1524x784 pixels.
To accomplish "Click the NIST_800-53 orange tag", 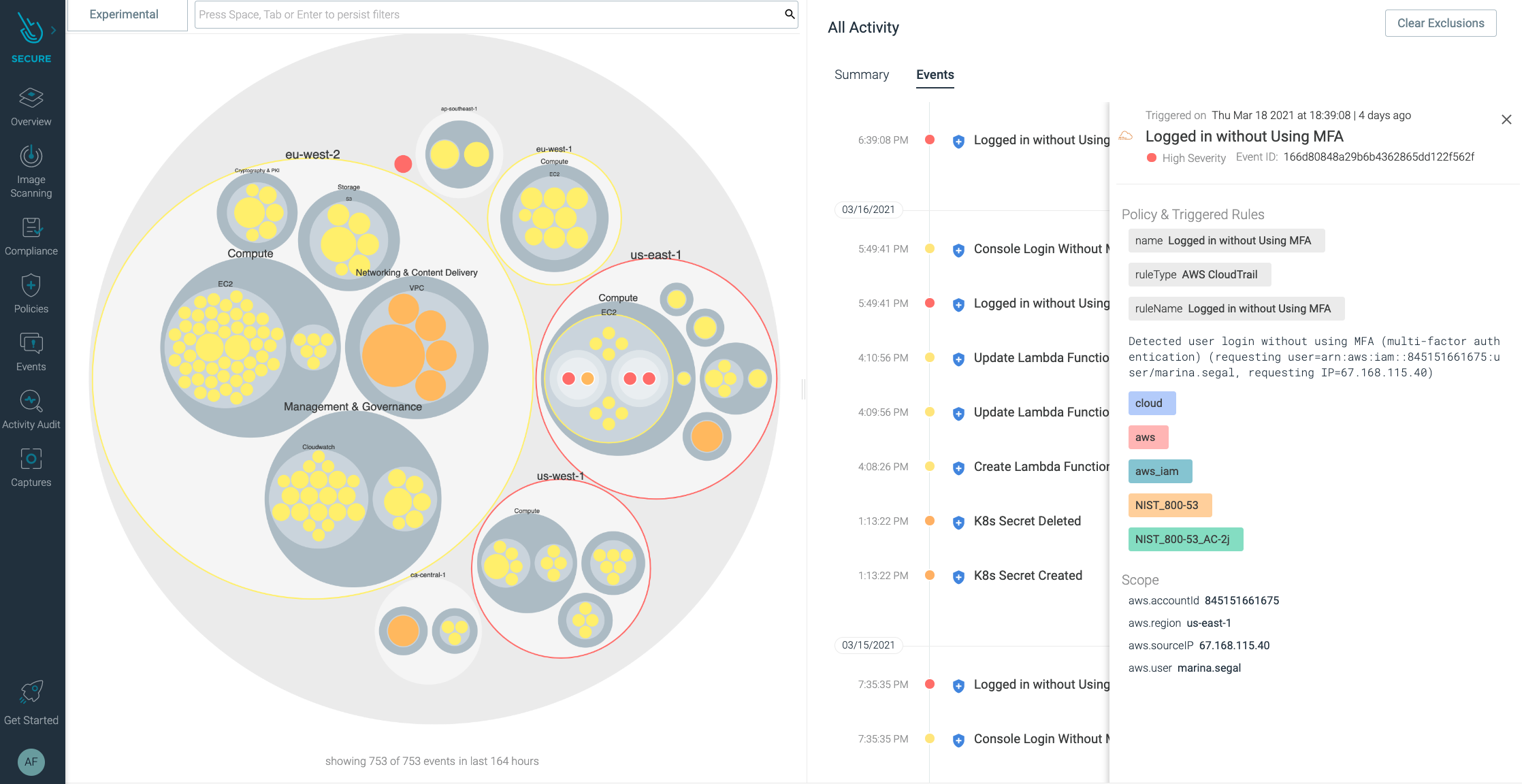I will coord(1169,505).
